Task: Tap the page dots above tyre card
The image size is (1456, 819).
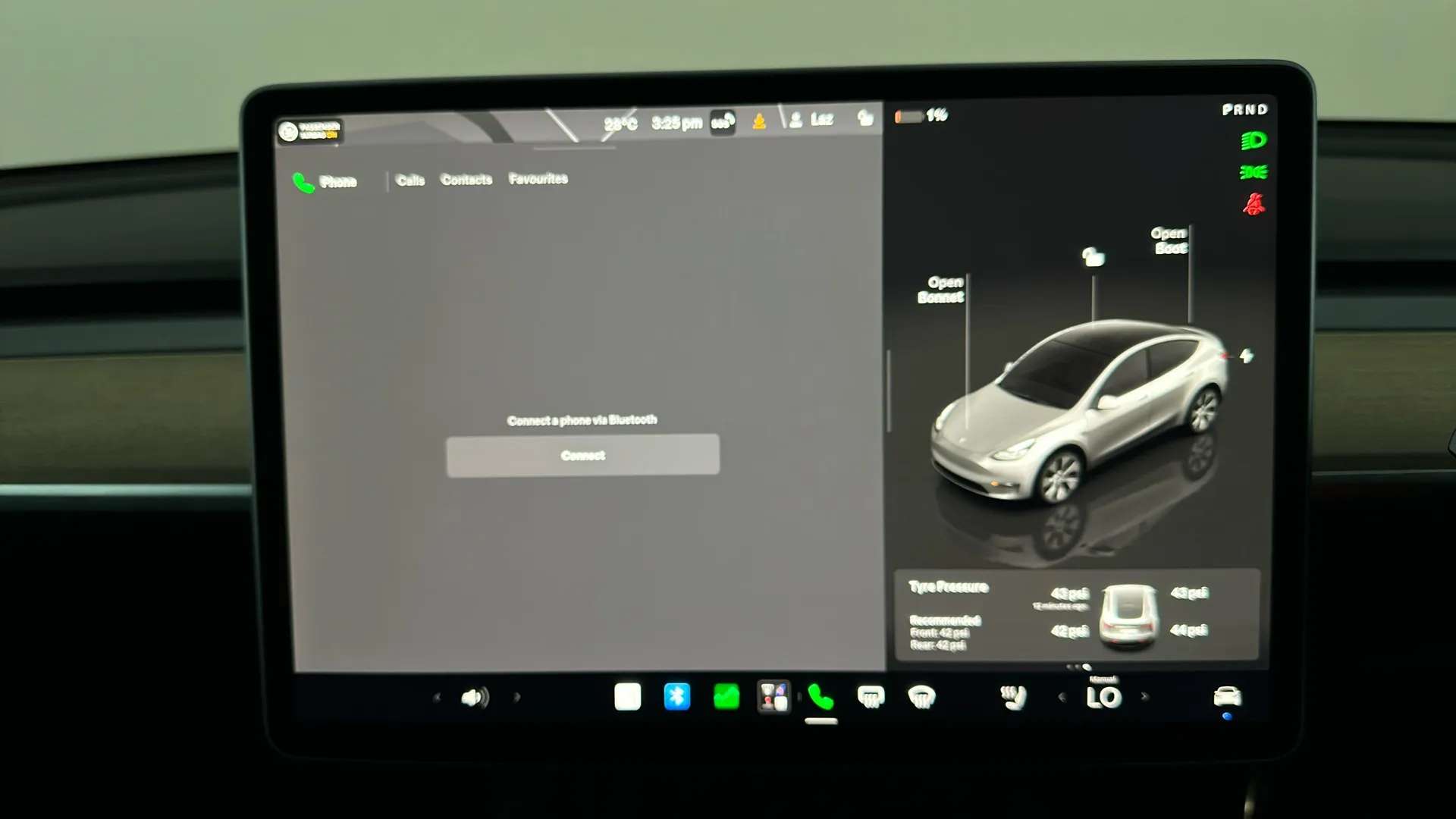Action: pos(1079,667)
